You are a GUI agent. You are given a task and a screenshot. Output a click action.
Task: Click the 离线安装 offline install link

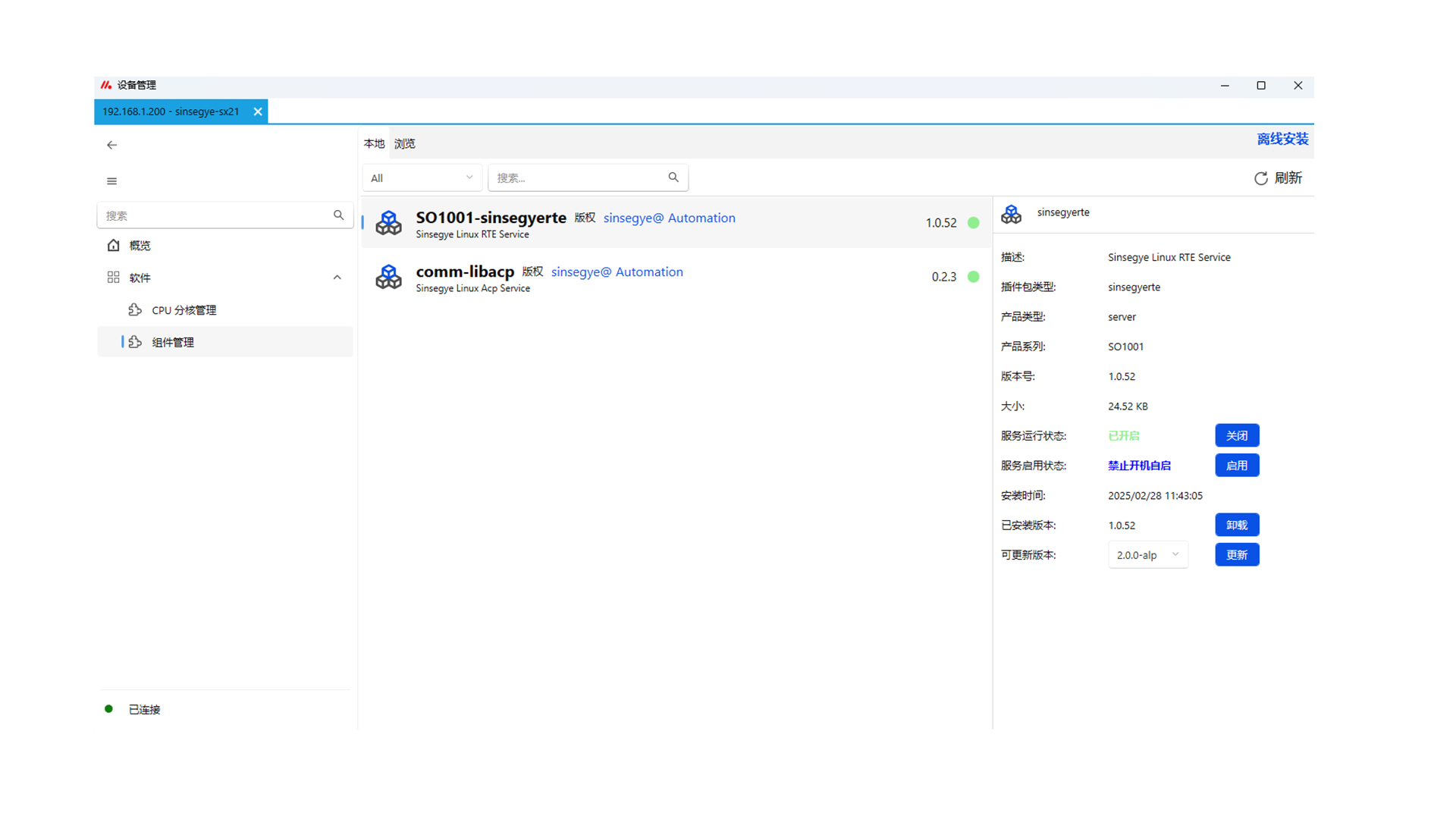pos(1282,139)
